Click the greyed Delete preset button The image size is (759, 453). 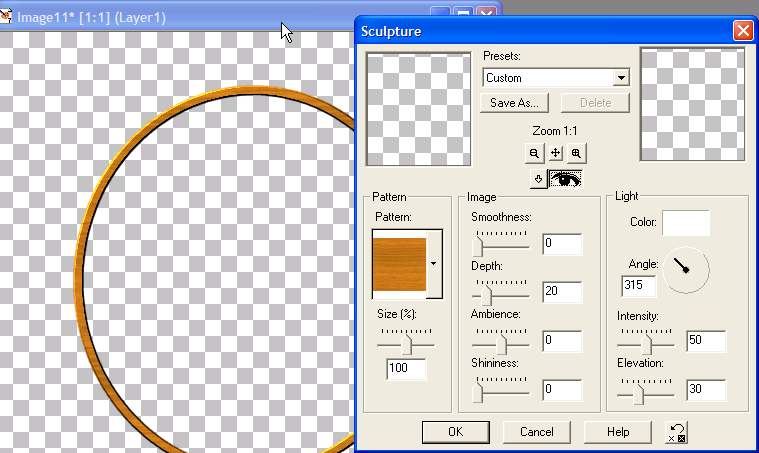(x=595, y=103)
